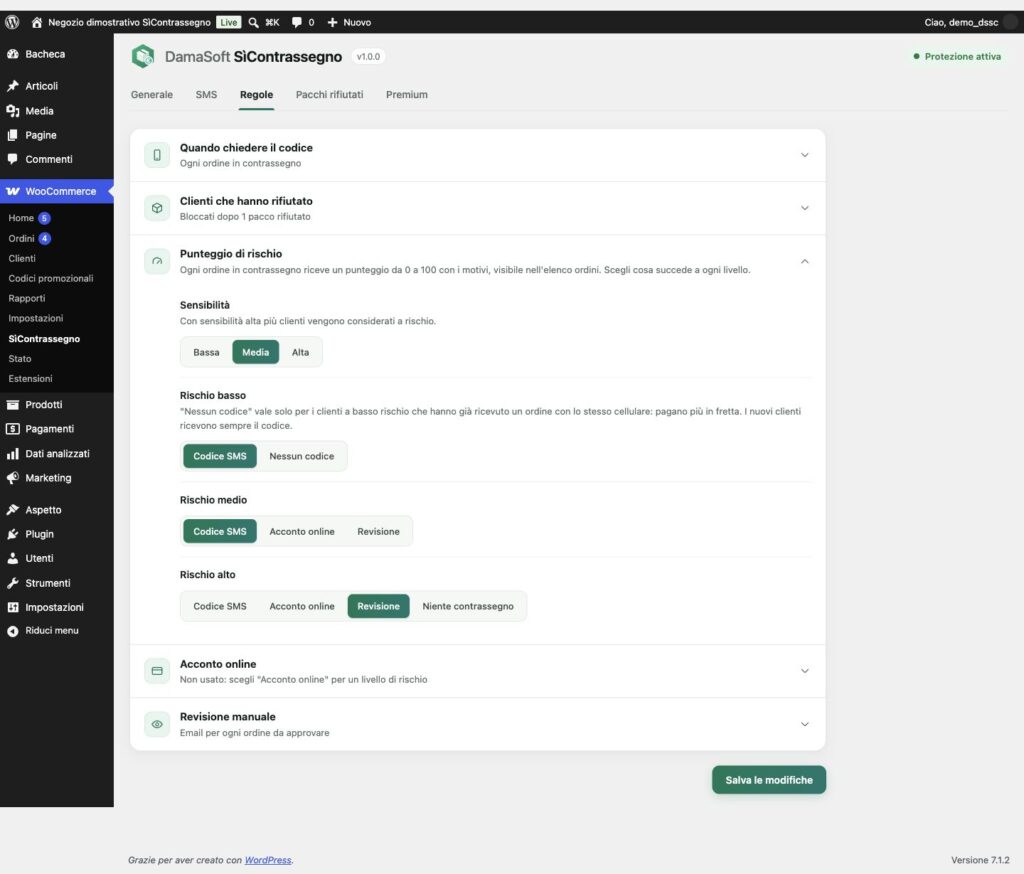Click the Pagine icon in sidebar

(x=12, y=135)
